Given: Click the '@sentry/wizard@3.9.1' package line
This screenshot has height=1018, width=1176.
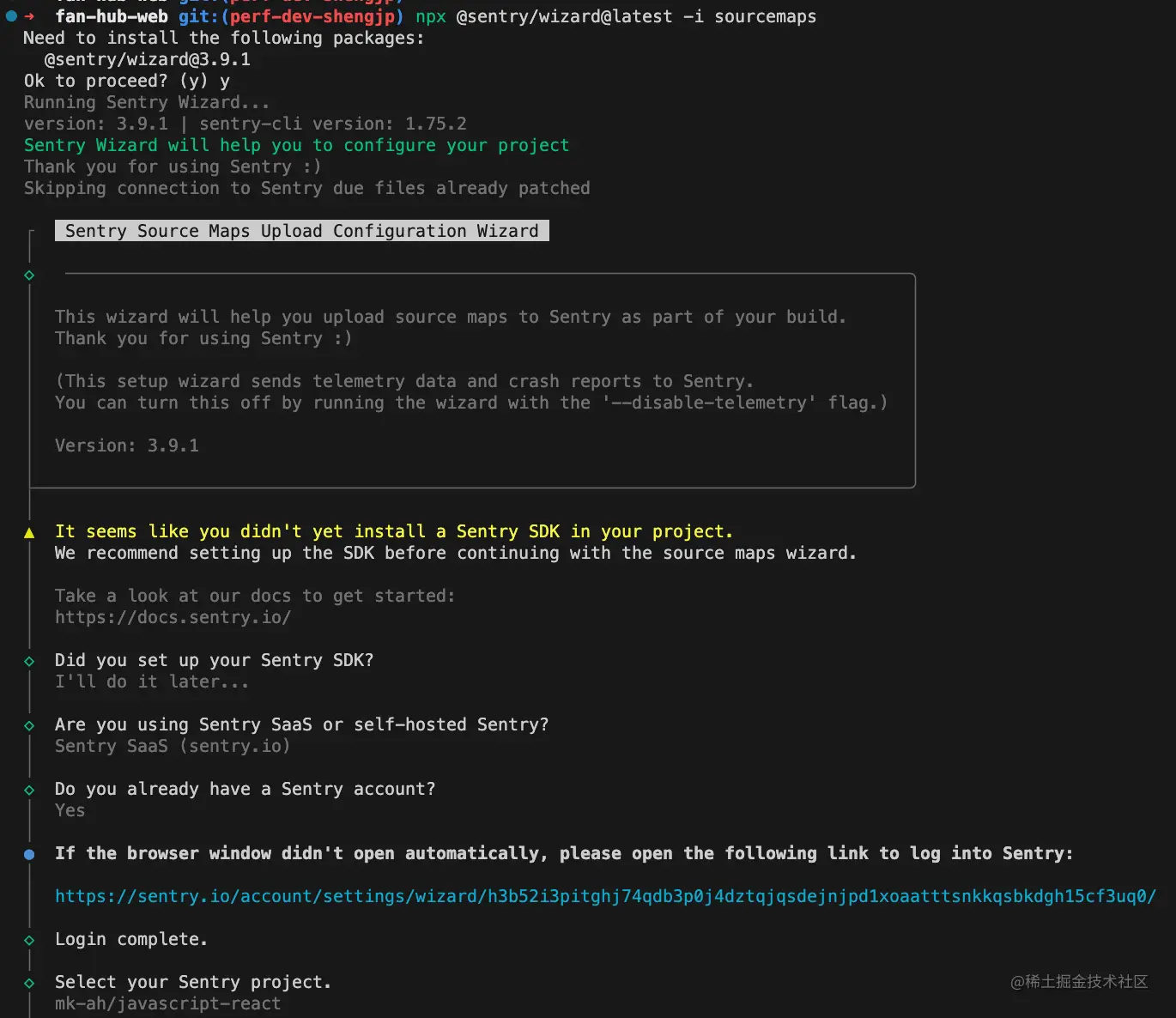Looking at the screenshot, I should point(148,59).
